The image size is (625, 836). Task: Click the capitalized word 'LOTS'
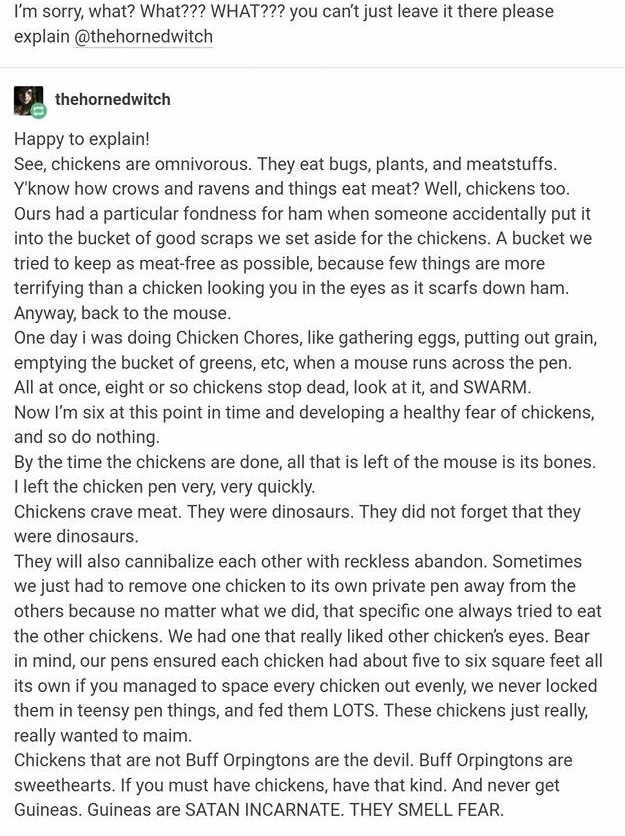click(353, 711)
